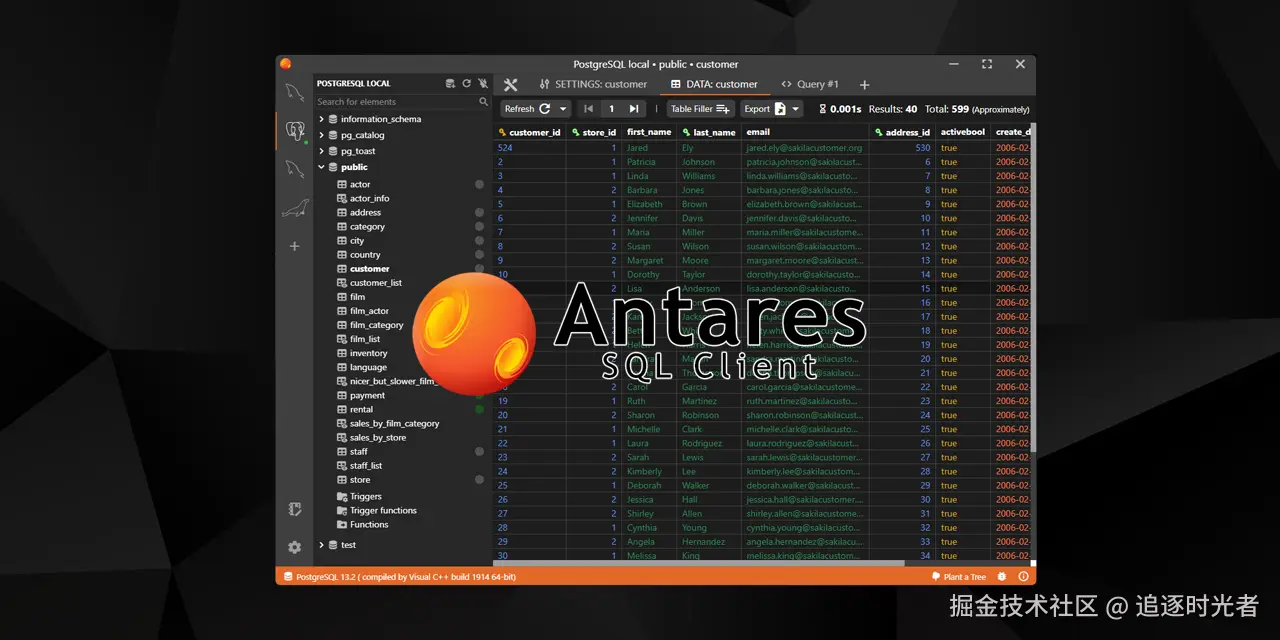Open the about info icon in footer
This screenshot has height=640, width=1280.
(1023, 577)
